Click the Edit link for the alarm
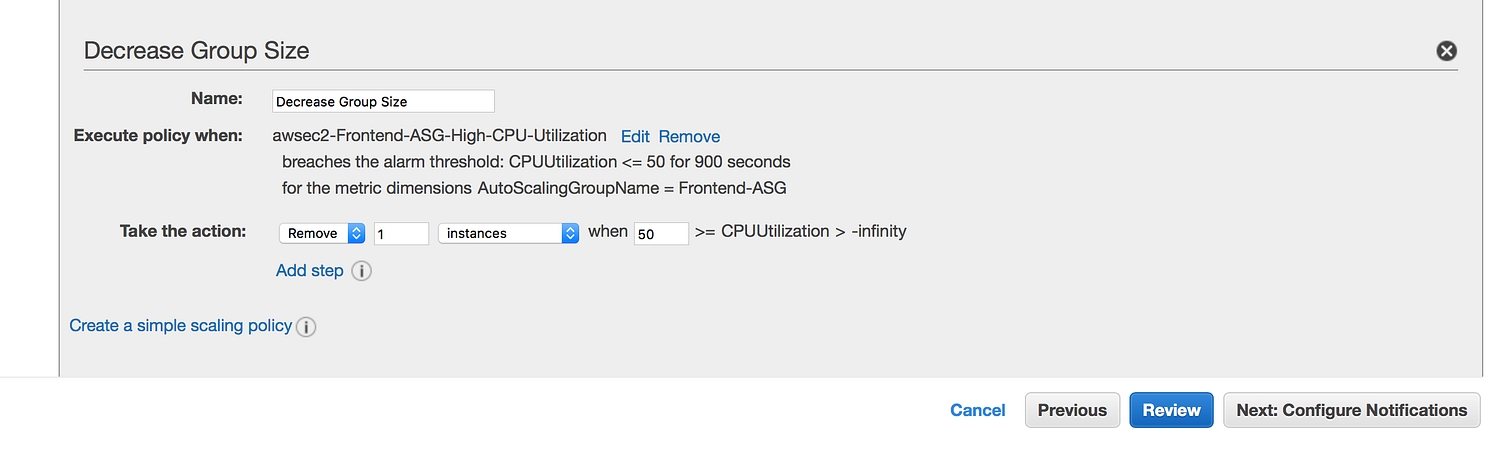1500x452 pixels. point(635,136)
